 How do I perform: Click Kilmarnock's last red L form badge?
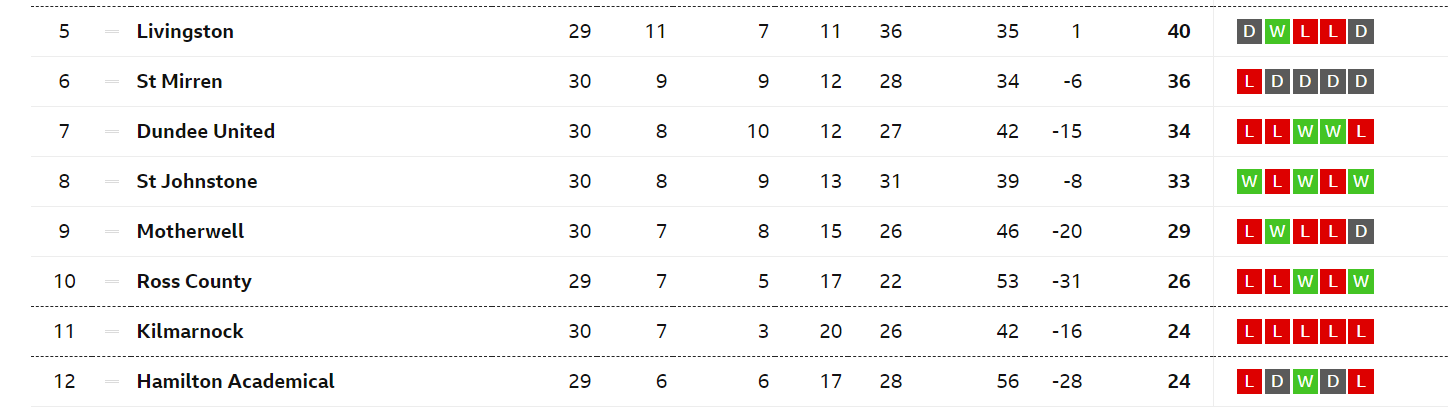pos(1360,331)
